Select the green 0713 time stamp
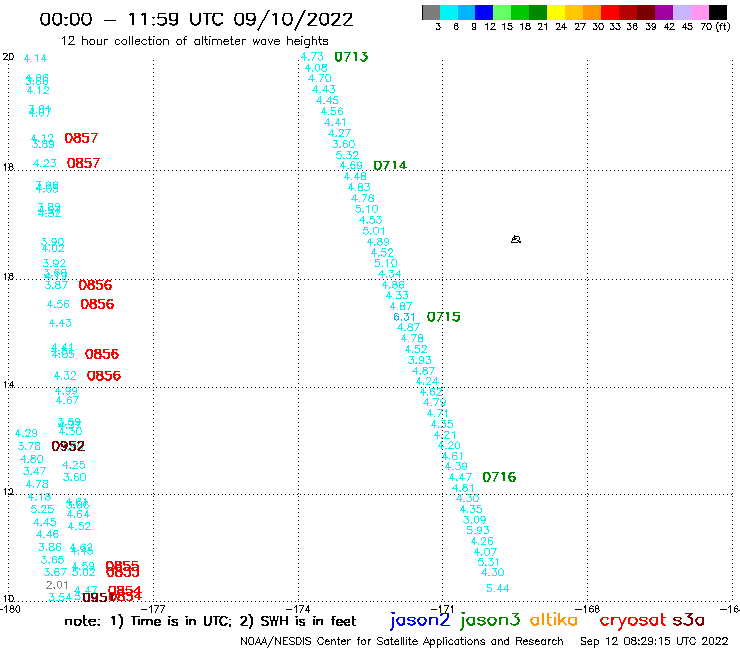Viewport: 740px width, 650px height. pyautogui.click(x=351, y=57)
